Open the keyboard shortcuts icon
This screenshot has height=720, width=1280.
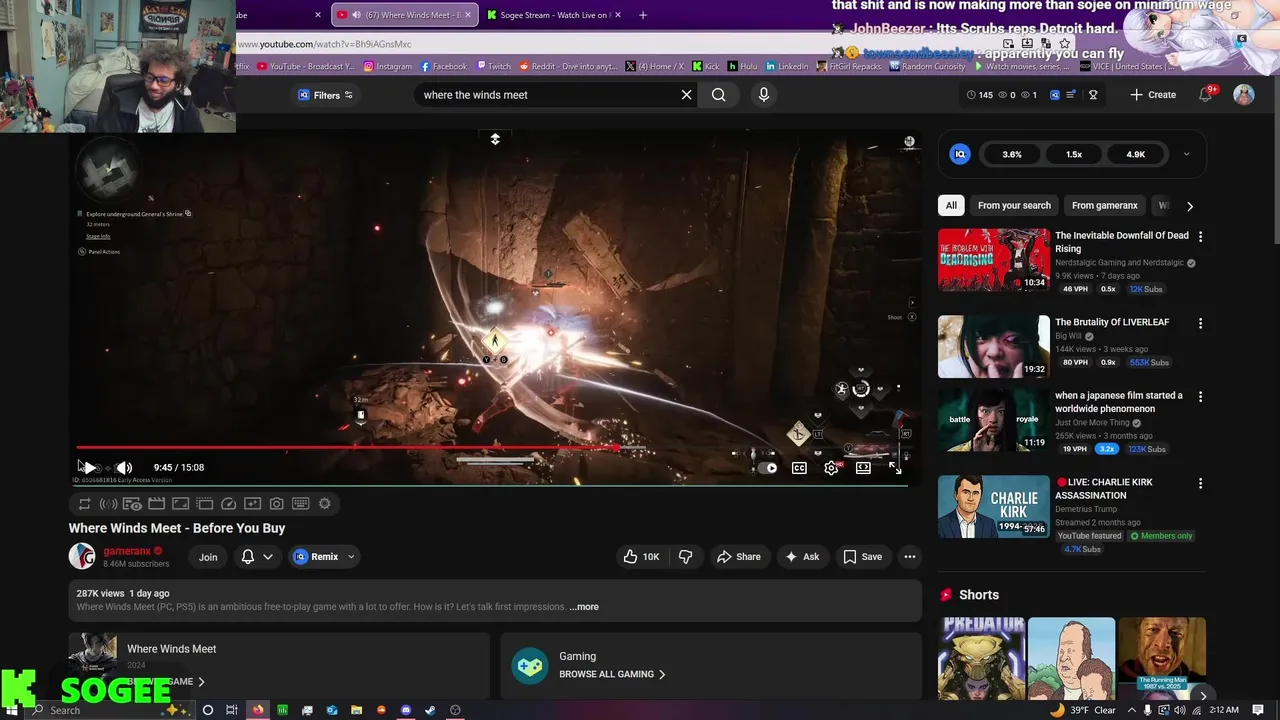(300, 504)
